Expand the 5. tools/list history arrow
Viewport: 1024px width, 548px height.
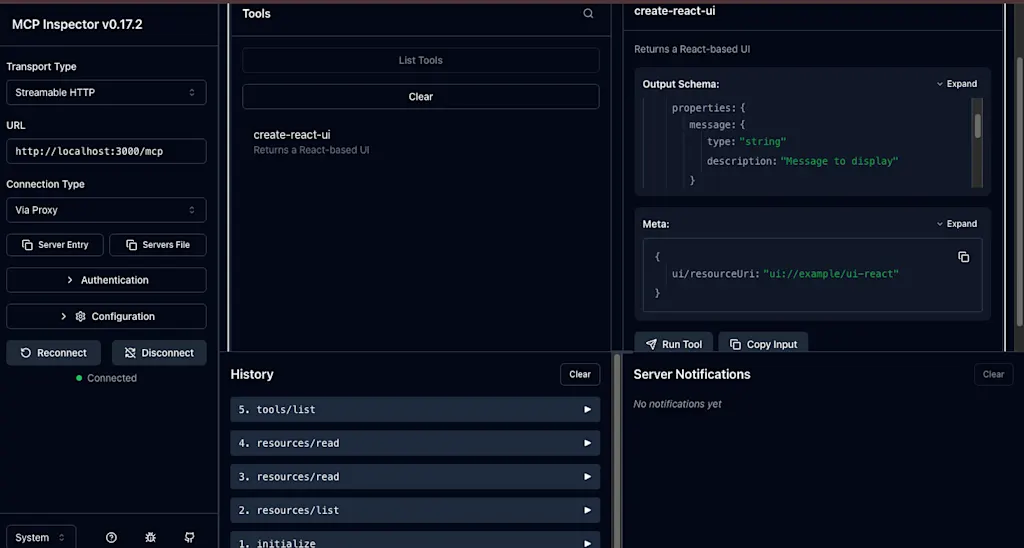point(587,410)
